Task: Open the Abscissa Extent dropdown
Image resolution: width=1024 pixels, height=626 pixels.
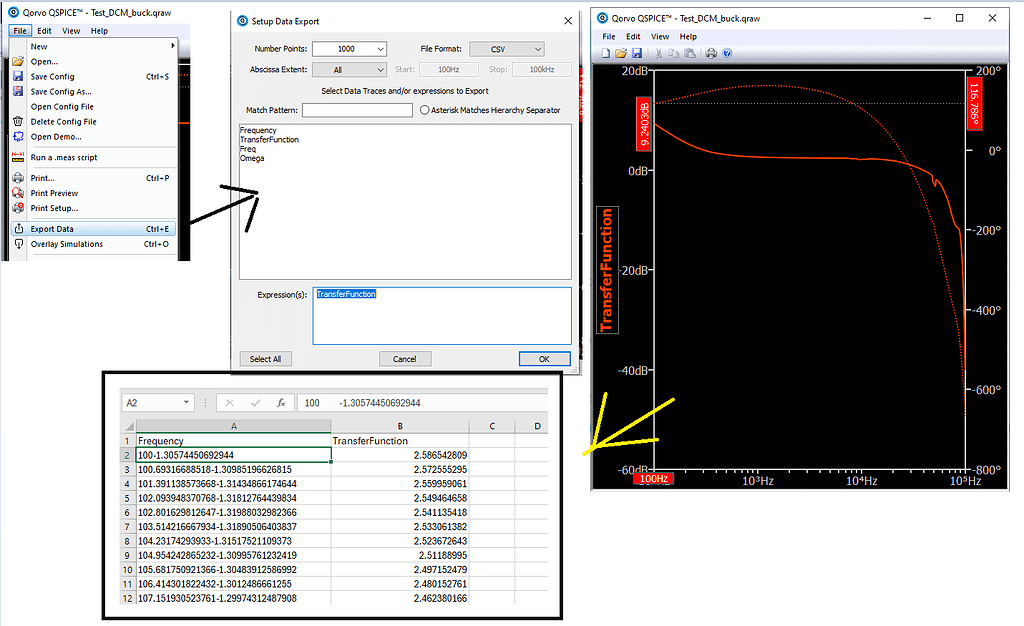Action: point(350,68)
